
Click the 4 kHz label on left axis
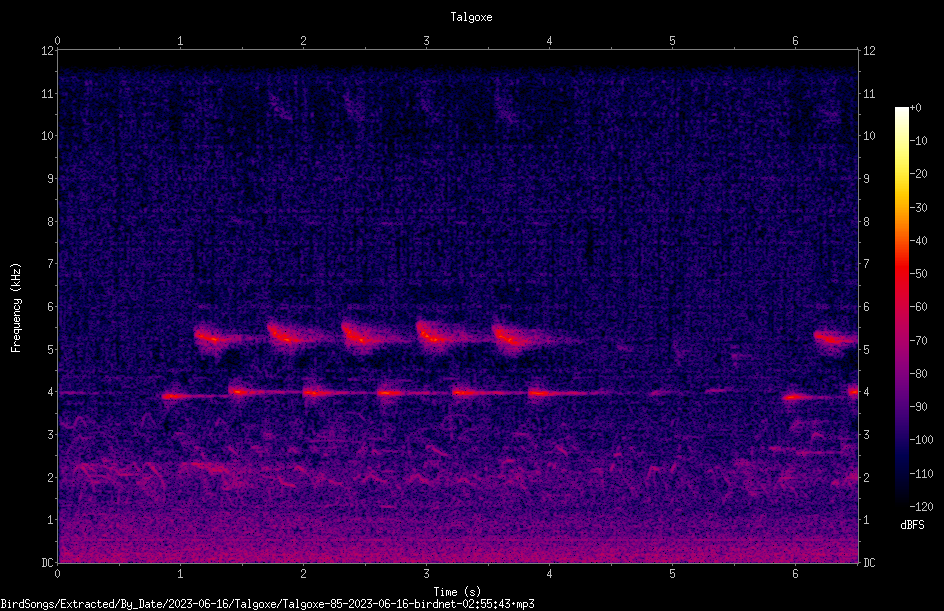click(x=50, y=392)
